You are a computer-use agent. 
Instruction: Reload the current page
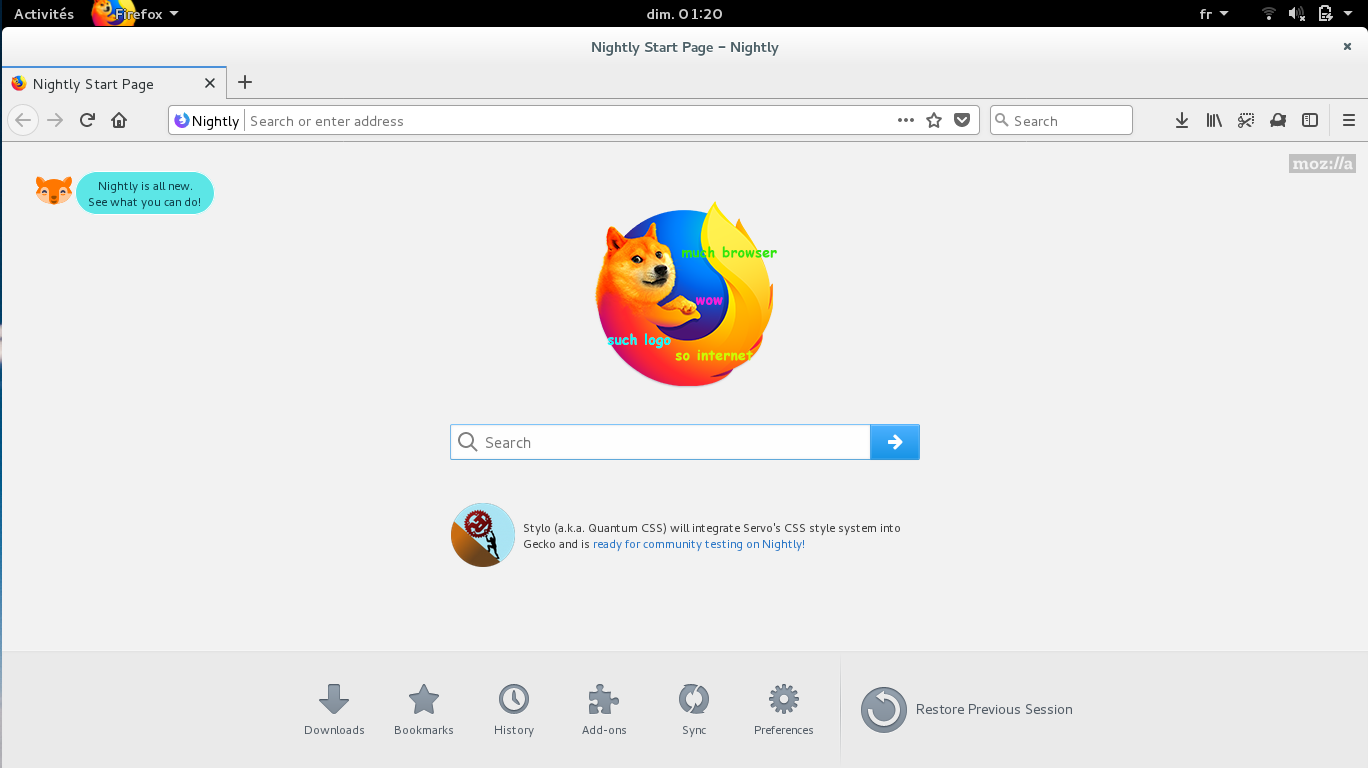87,120
